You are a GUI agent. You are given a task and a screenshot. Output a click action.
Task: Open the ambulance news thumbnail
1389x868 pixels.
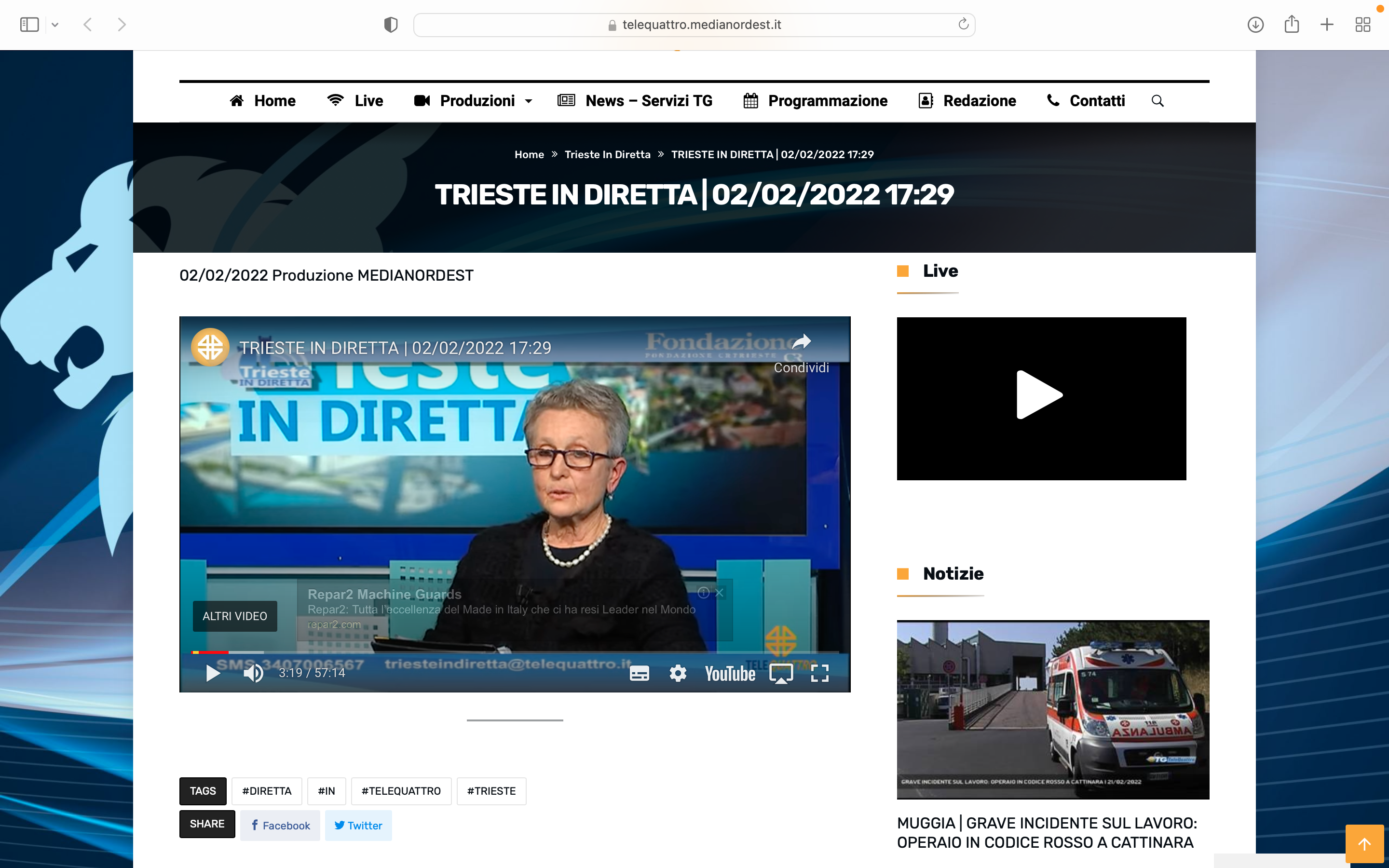click(1053, 709)
